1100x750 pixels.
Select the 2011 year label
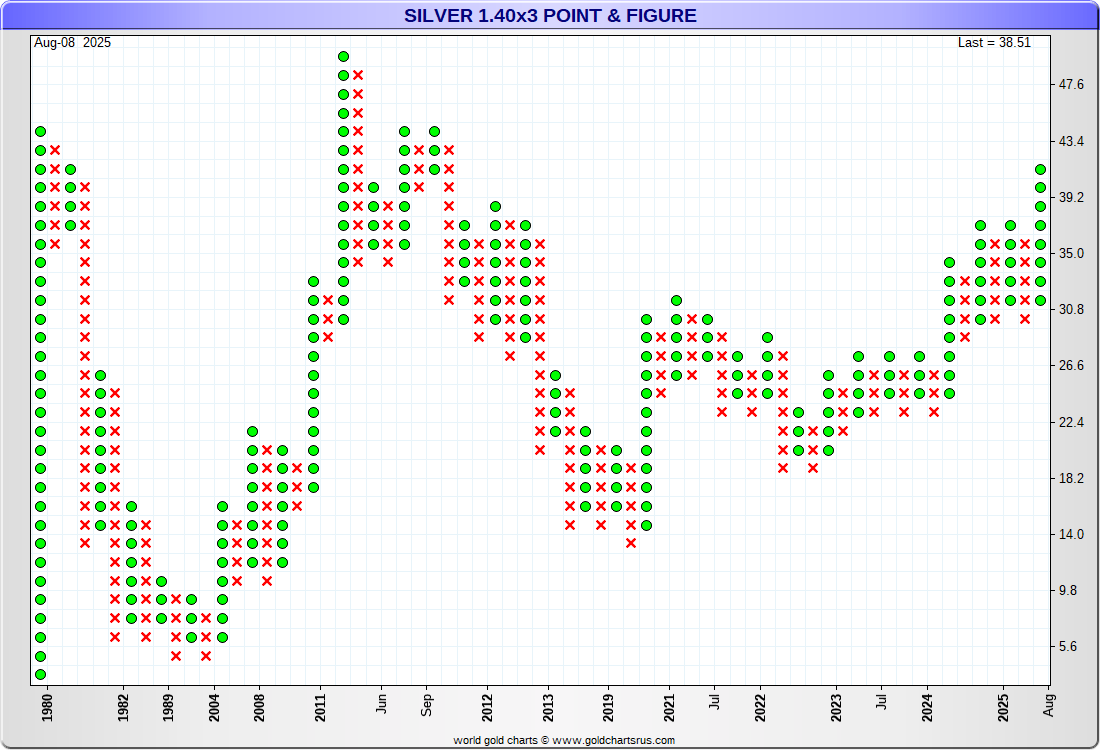click(x=320, y=708)
